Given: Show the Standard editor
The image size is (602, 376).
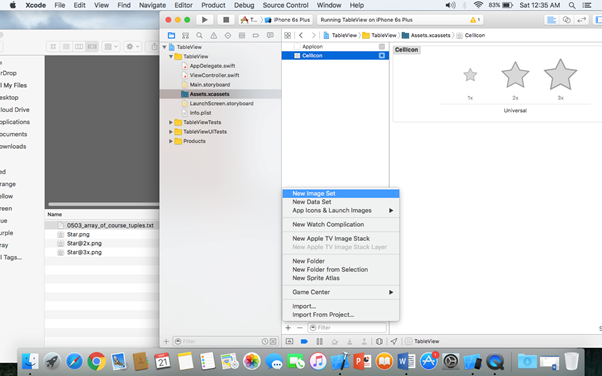Looking at the screenshot, I should [x=552, y=20].
